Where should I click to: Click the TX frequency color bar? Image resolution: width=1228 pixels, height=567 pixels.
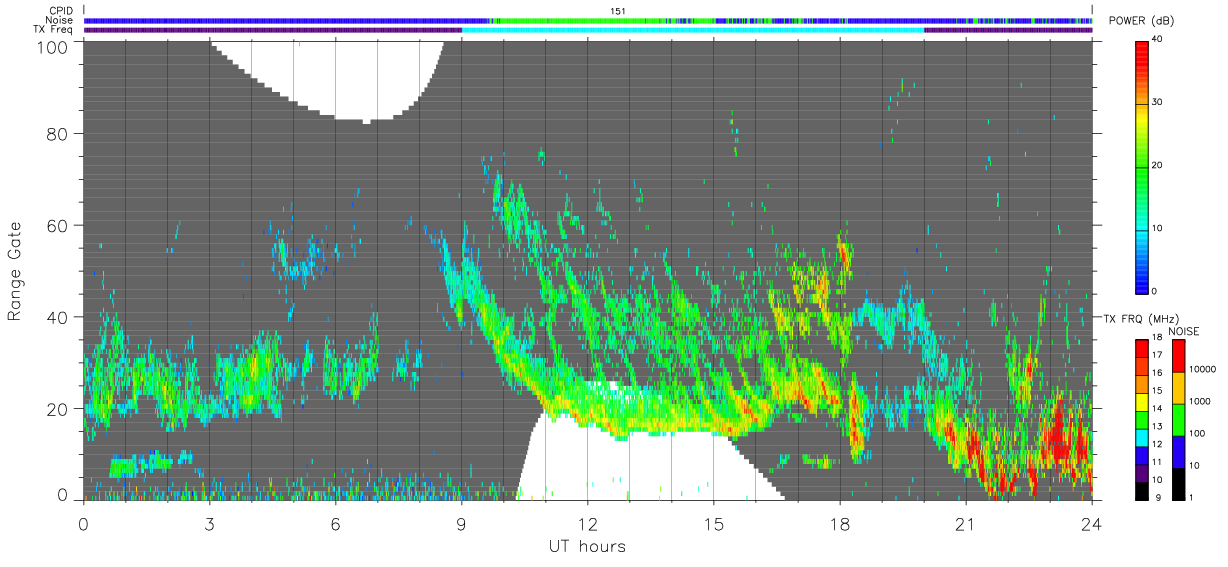1143,420
